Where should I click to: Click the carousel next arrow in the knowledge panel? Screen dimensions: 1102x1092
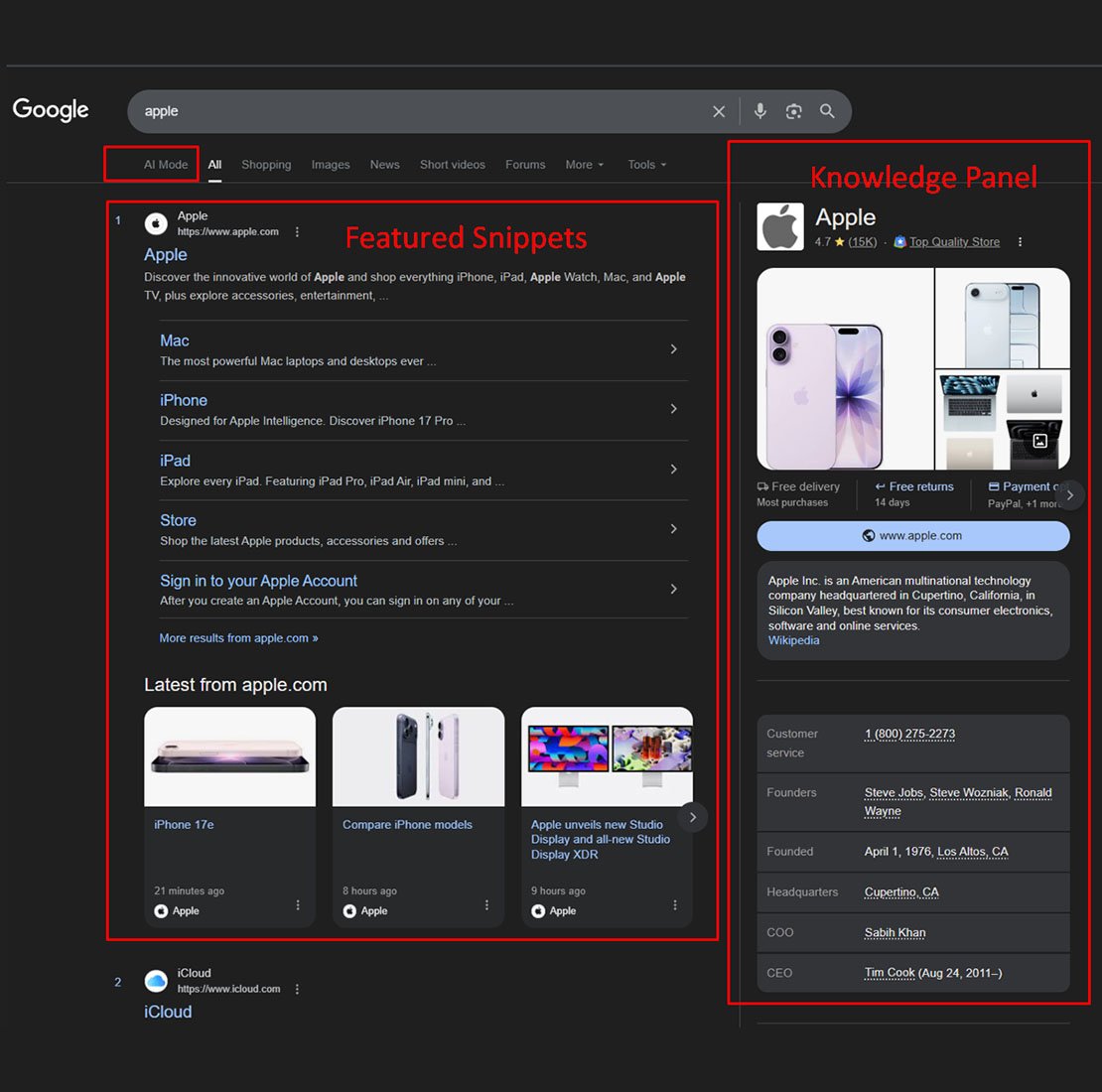coord(1069,494)
